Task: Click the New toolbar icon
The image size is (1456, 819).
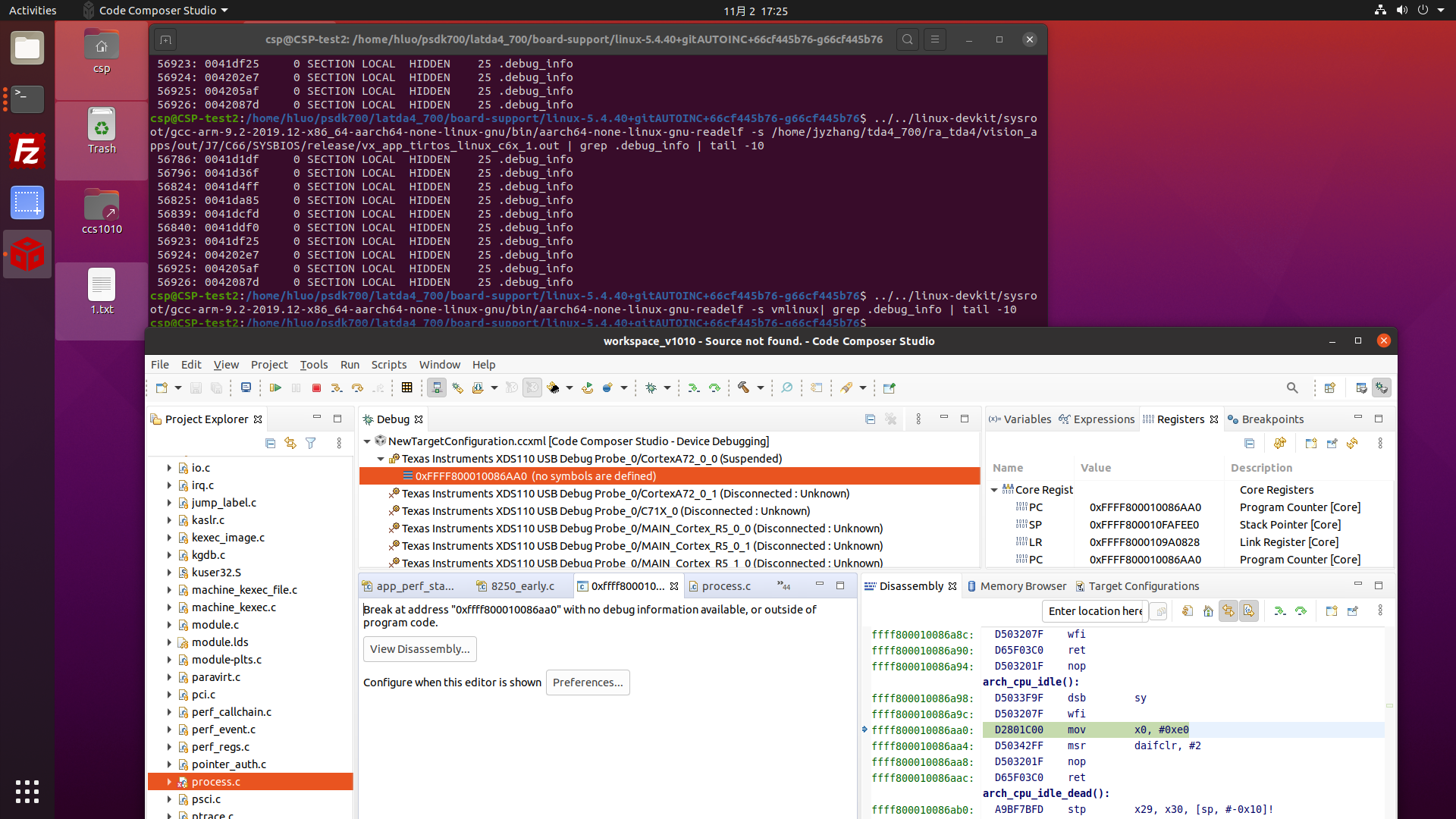Action: 162,388
